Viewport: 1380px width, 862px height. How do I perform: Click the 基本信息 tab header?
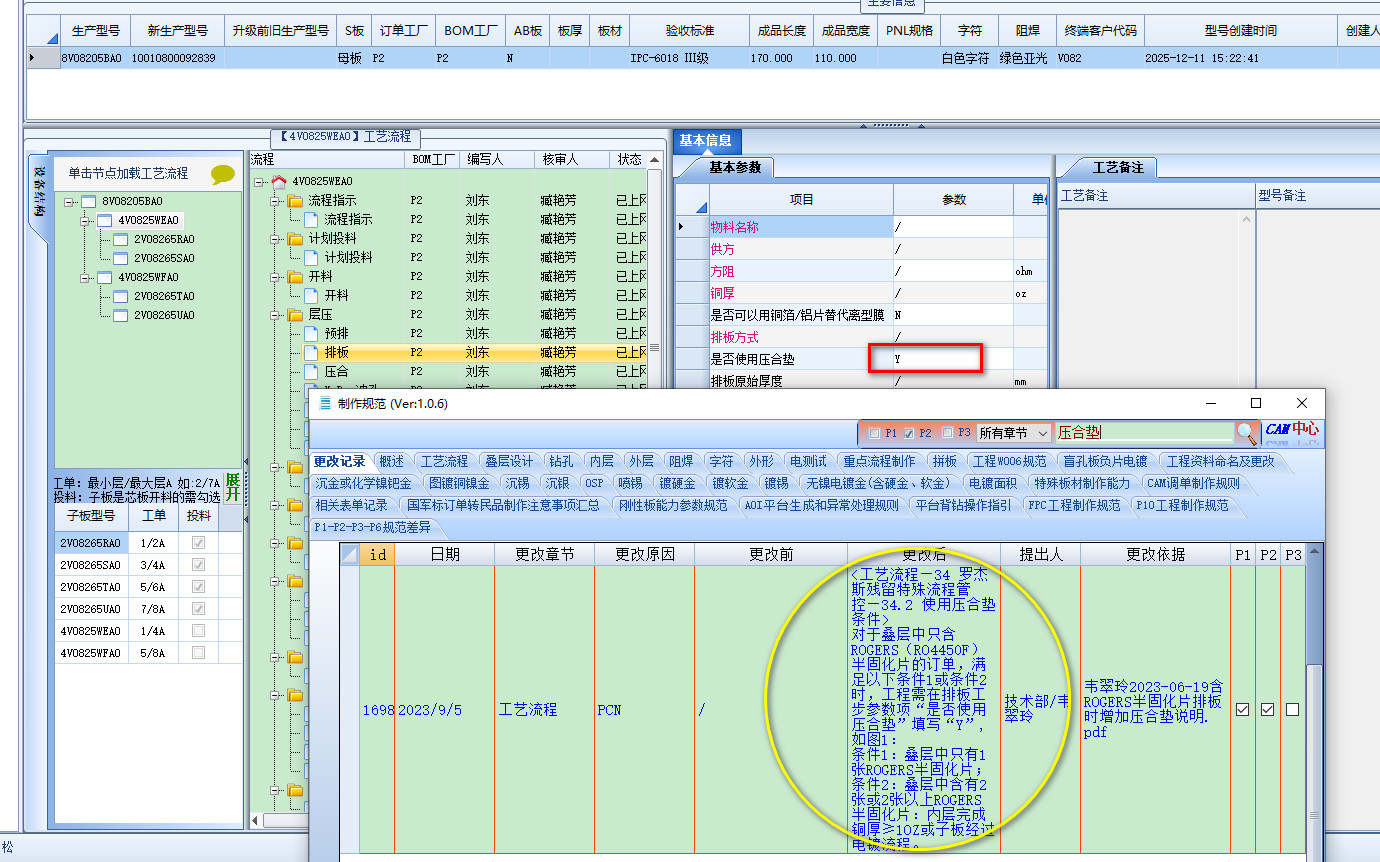[x=705, y=141]
